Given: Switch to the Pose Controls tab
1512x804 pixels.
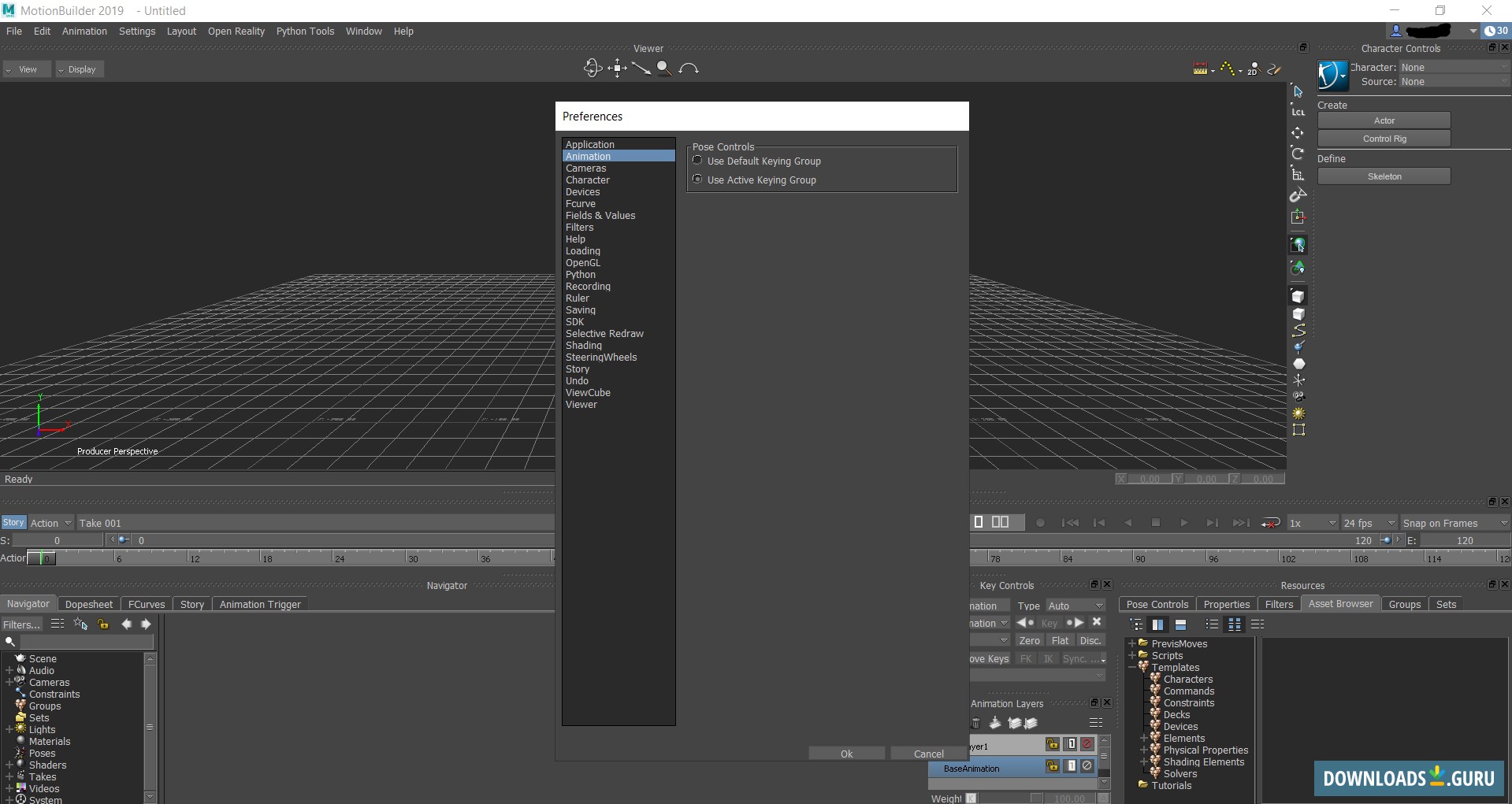Looking at the screenshot, I should (1157, 604).
